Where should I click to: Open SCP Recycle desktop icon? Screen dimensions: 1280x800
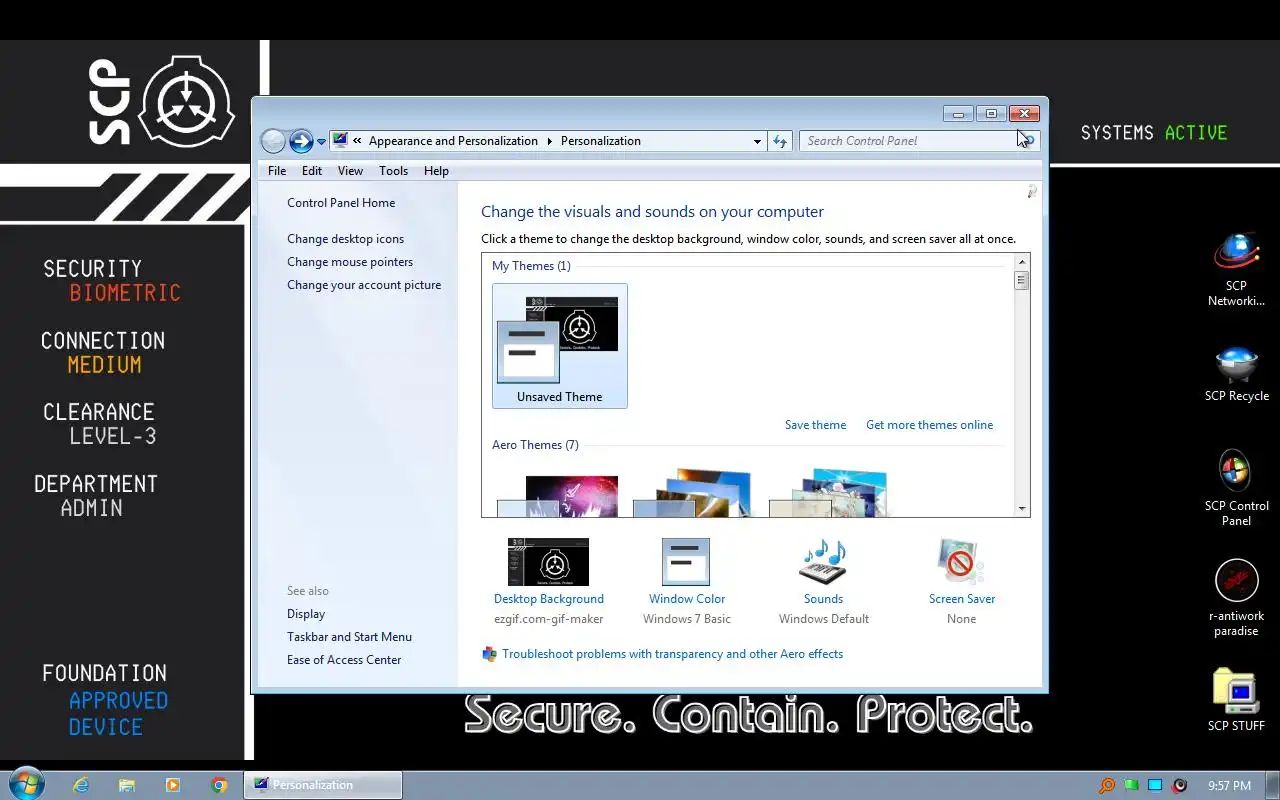[x=1236, y=374]
